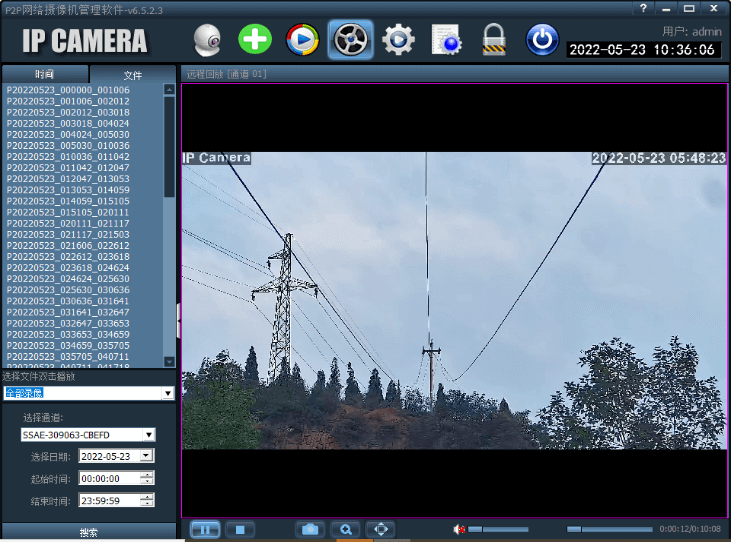Screen dimensions: 731x542
Task: Select the film reel remote playback icon
Action: 350,40
